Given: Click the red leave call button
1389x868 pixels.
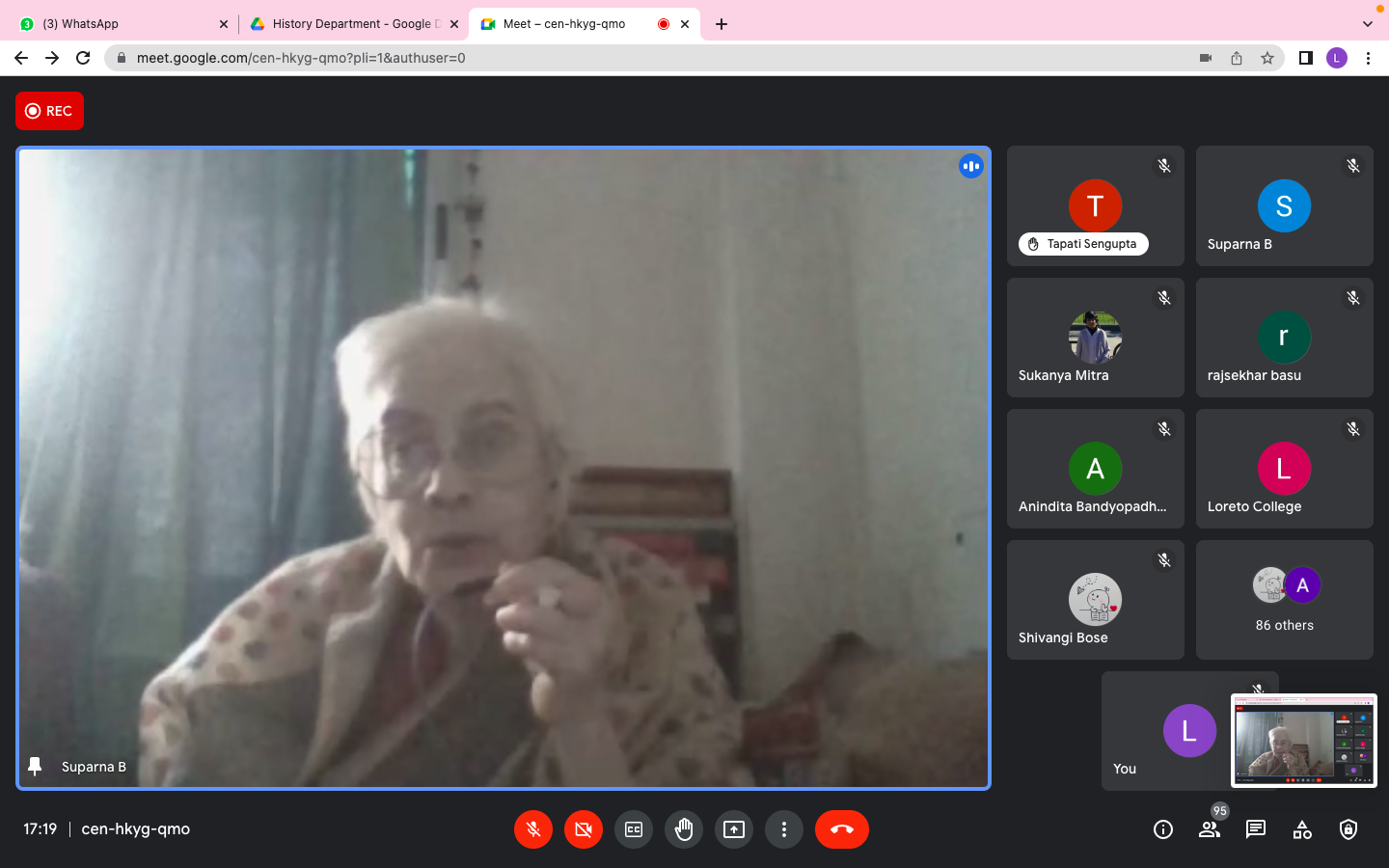Looking at the screenshot, I should (841, 829).
